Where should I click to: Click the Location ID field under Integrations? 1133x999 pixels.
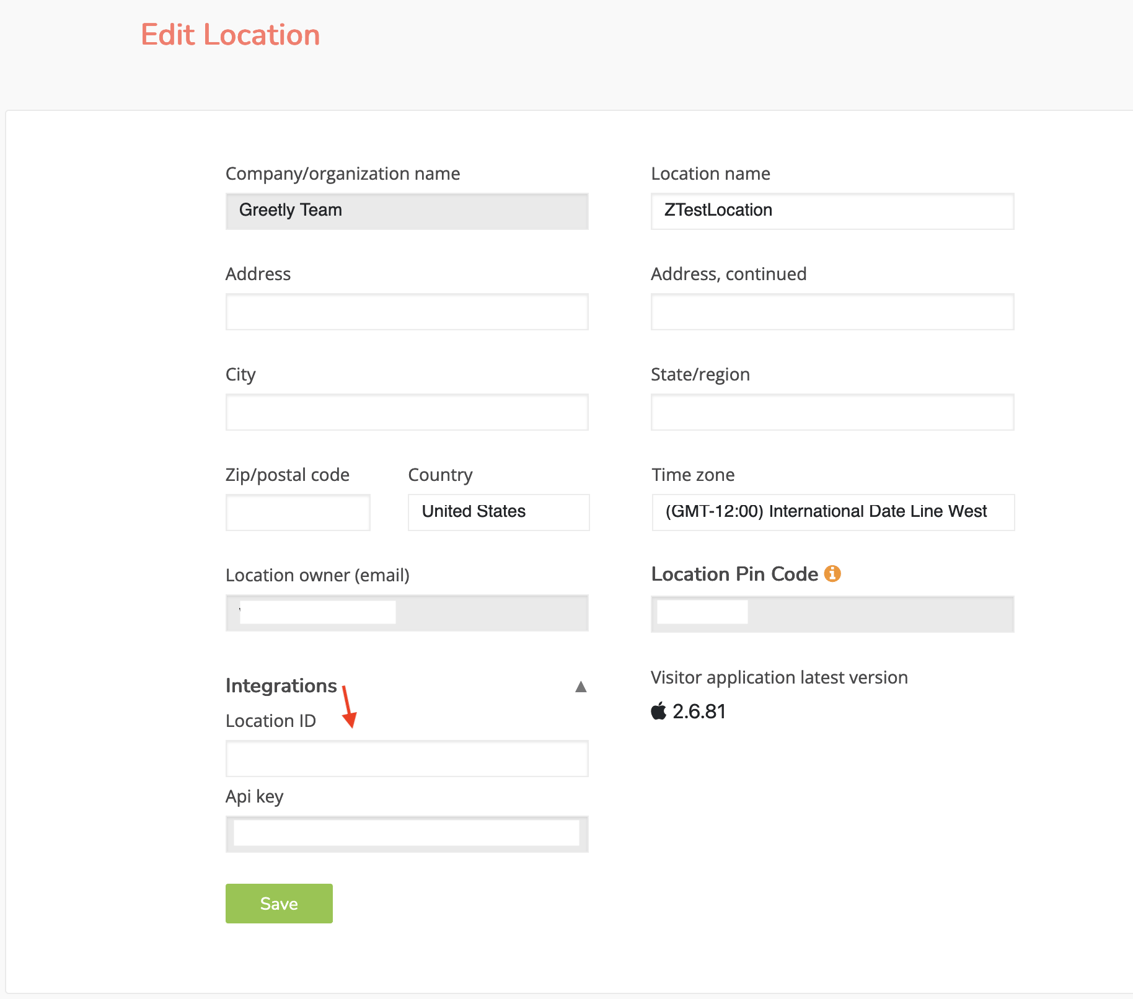point(406,758)
